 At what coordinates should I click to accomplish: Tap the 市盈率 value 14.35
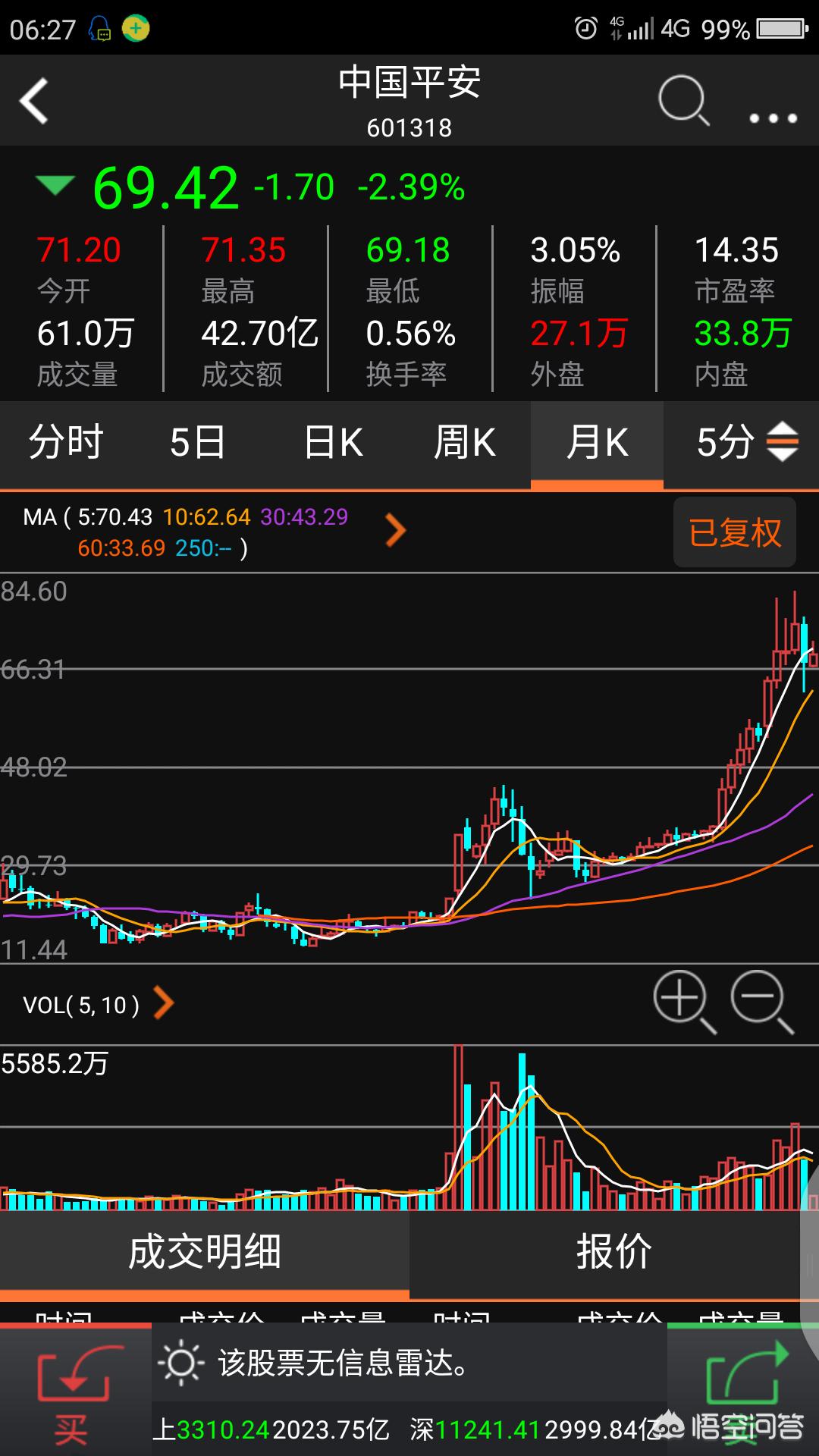click(737, 250)
